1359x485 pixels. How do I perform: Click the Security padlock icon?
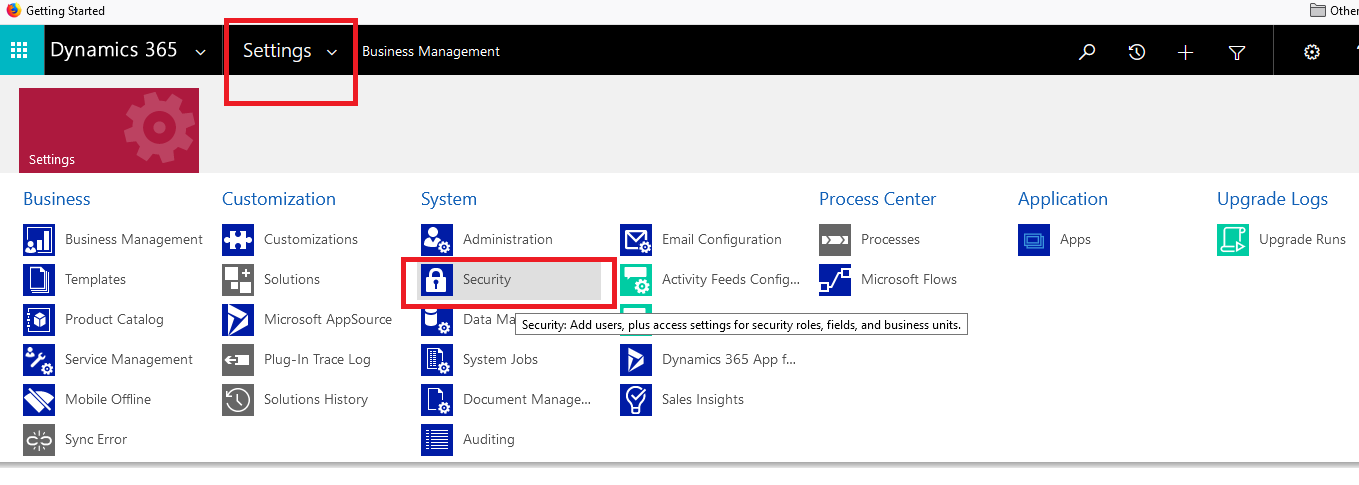coord(437,280)
